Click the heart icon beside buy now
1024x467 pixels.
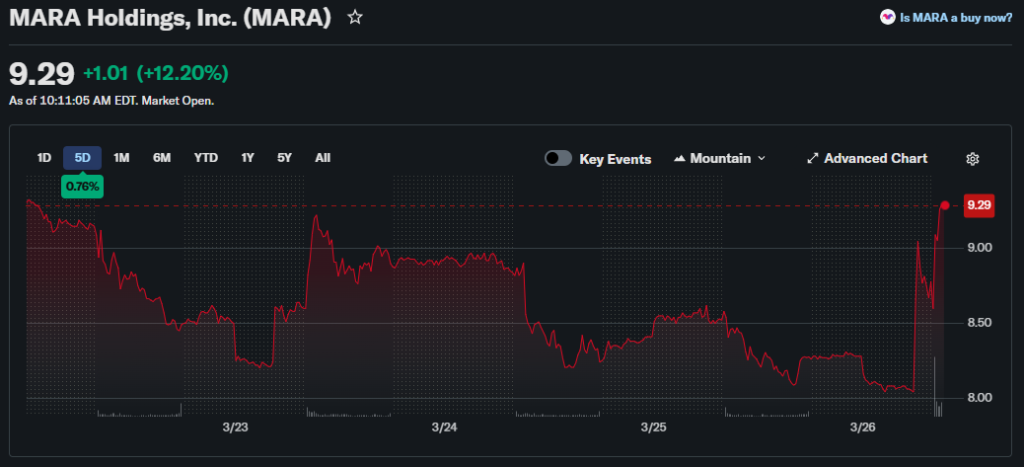tap(887, 17)
